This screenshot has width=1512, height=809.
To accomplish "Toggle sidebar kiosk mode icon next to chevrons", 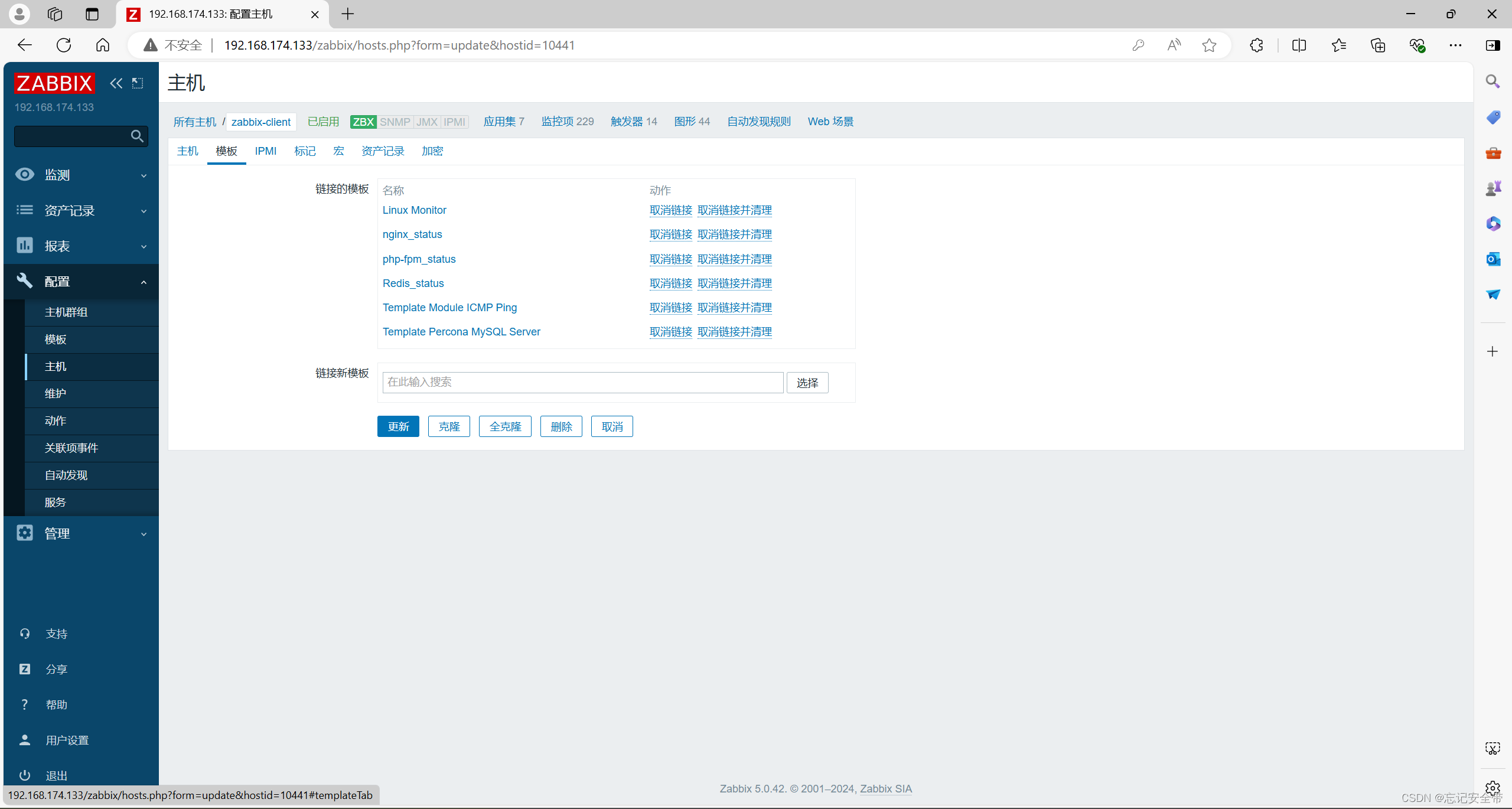I will [138, 83].
